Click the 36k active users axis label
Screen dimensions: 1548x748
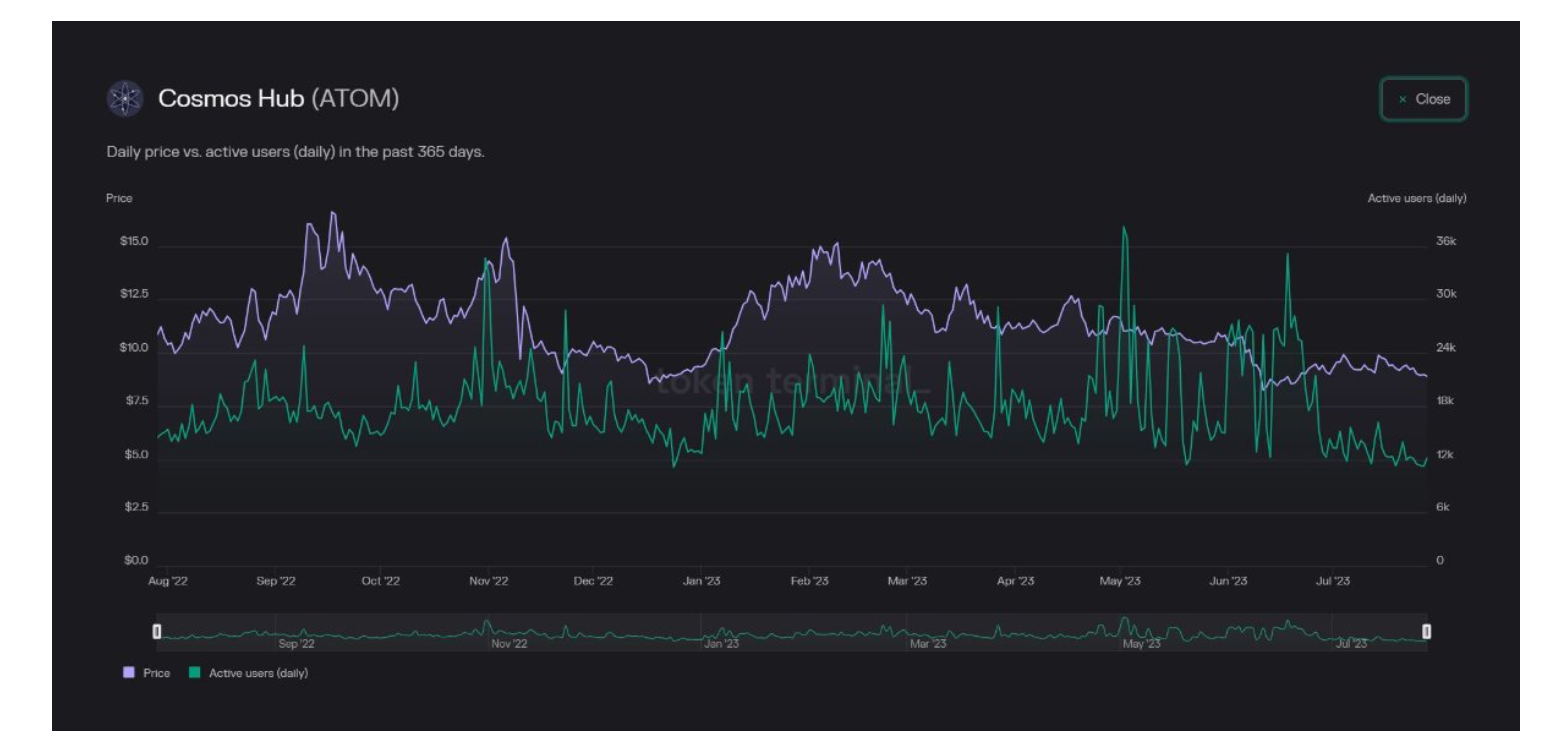point(1444,242)
